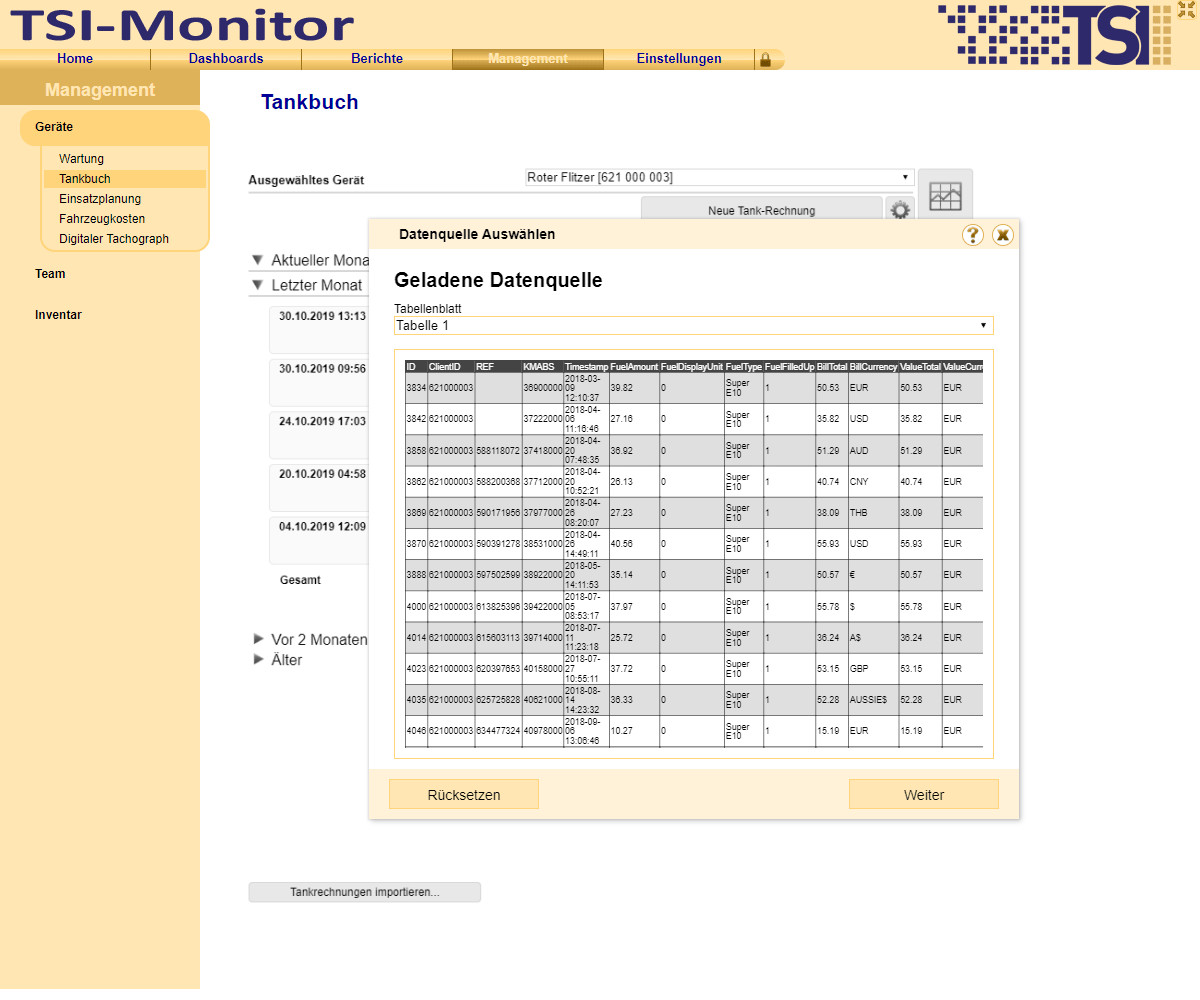Click the Rücksetzen button
This screenshot has width=1200, height=1000.
click(464, 795)
